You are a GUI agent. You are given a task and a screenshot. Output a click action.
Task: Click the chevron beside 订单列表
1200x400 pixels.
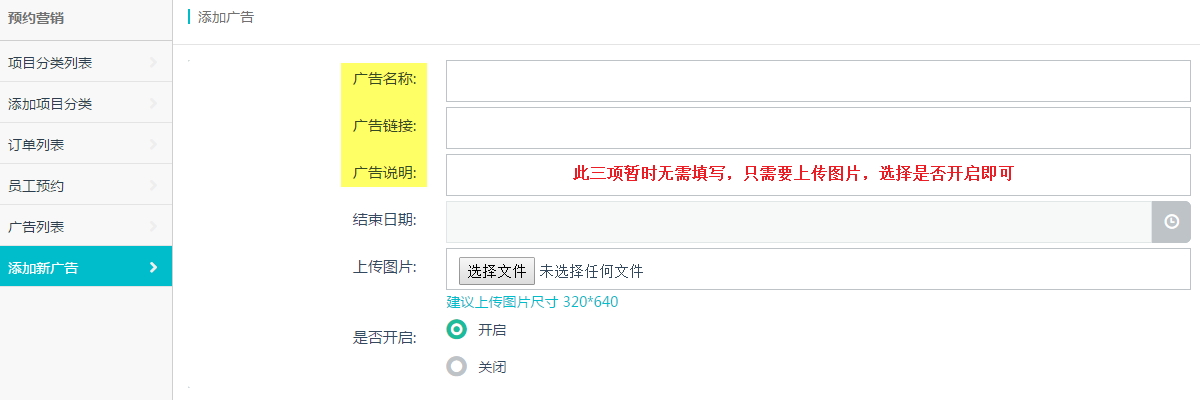153,145
